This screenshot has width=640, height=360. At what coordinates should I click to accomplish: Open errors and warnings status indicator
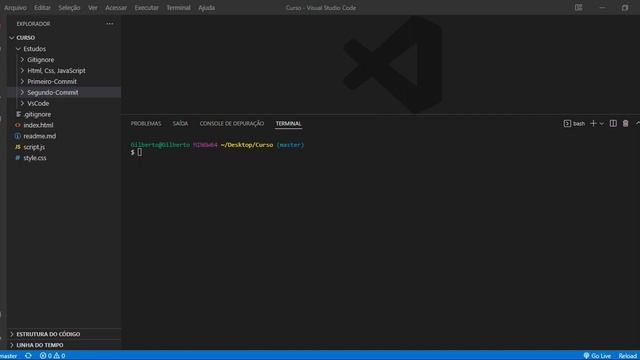[x=52, y=356]
